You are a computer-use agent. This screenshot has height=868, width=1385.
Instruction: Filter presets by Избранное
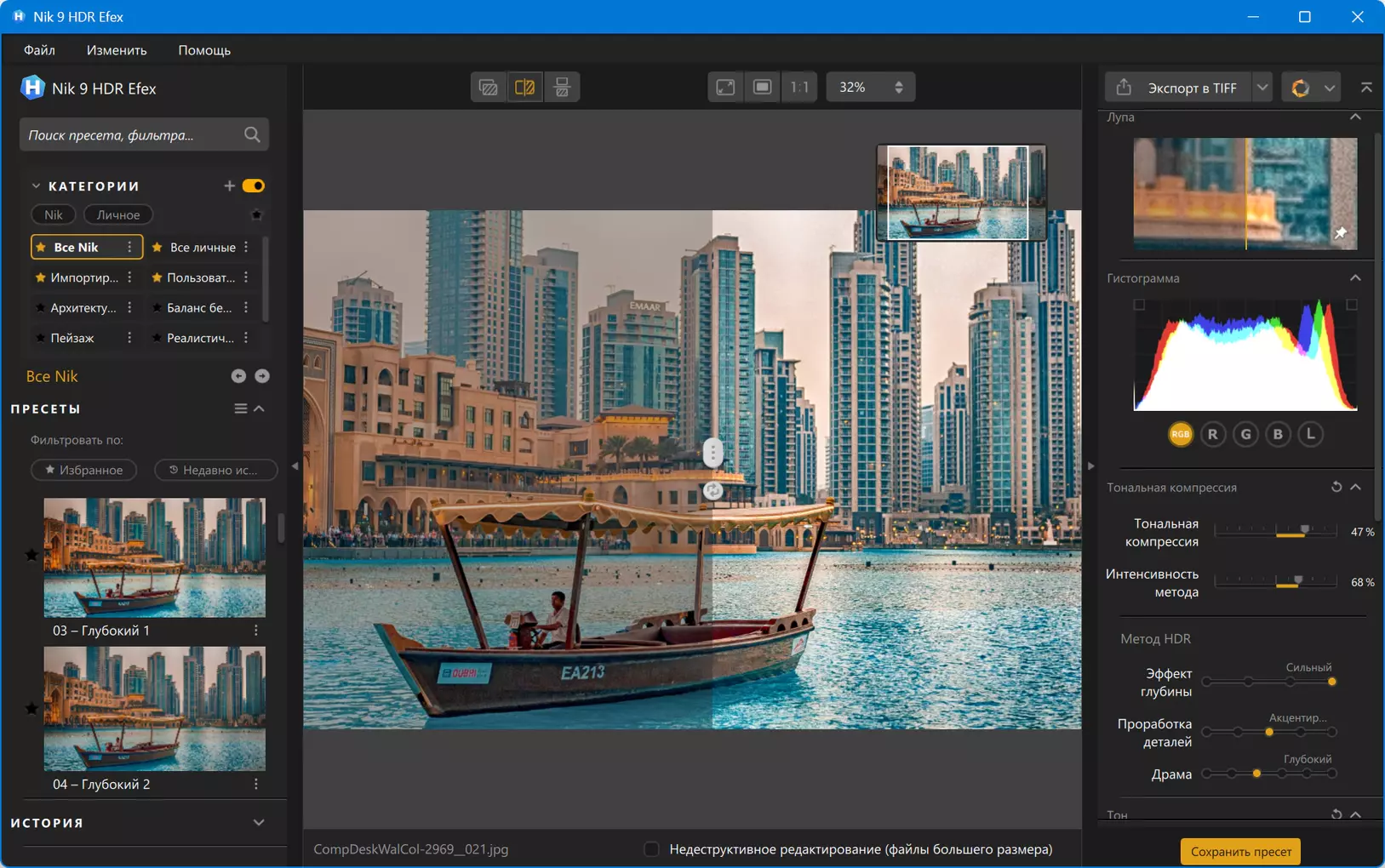coord(83,470)
